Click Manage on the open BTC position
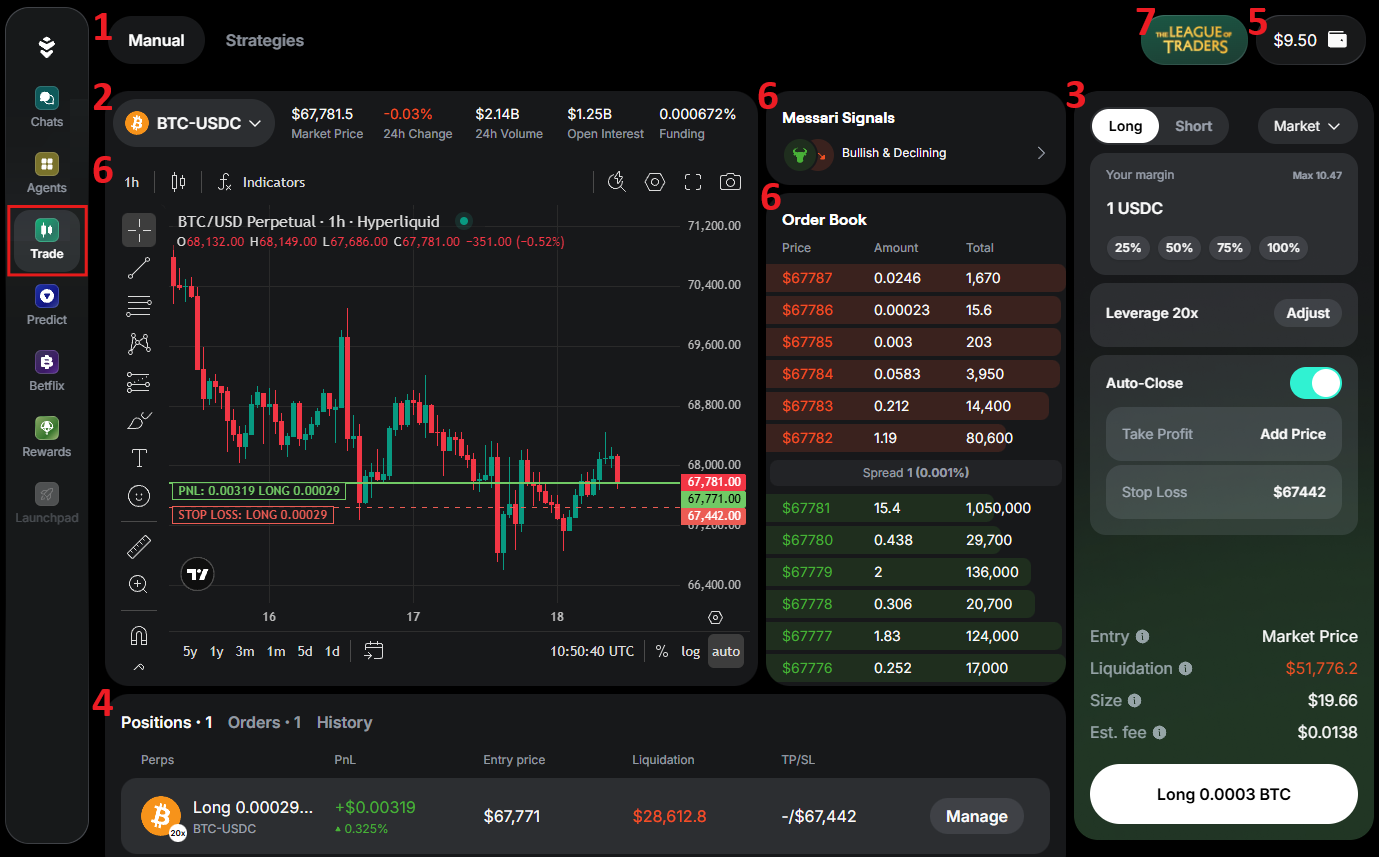The height and width of the screenshot is (857, 1379). [976, 816]
